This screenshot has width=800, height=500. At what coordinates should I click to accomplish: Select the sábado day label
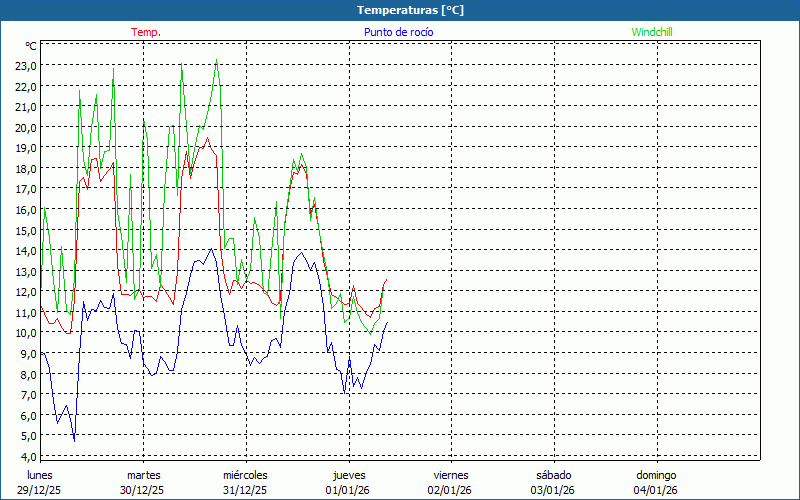[x=553, y=475]
